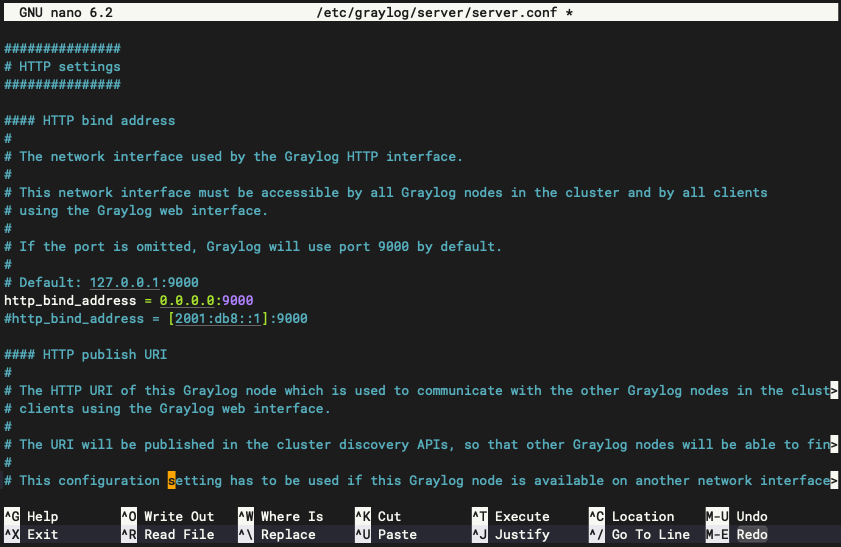Screen dimensions: 841x547
Task: Click the line about cluster discovery APIs
Action: pyautogui.click(x=420, y=445)
